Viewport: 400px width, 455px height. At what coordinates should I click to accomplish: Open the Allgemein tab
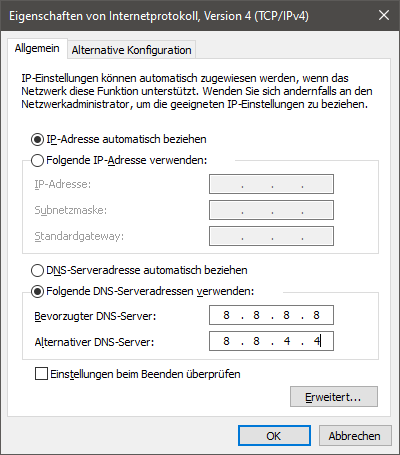click(37, 48)
